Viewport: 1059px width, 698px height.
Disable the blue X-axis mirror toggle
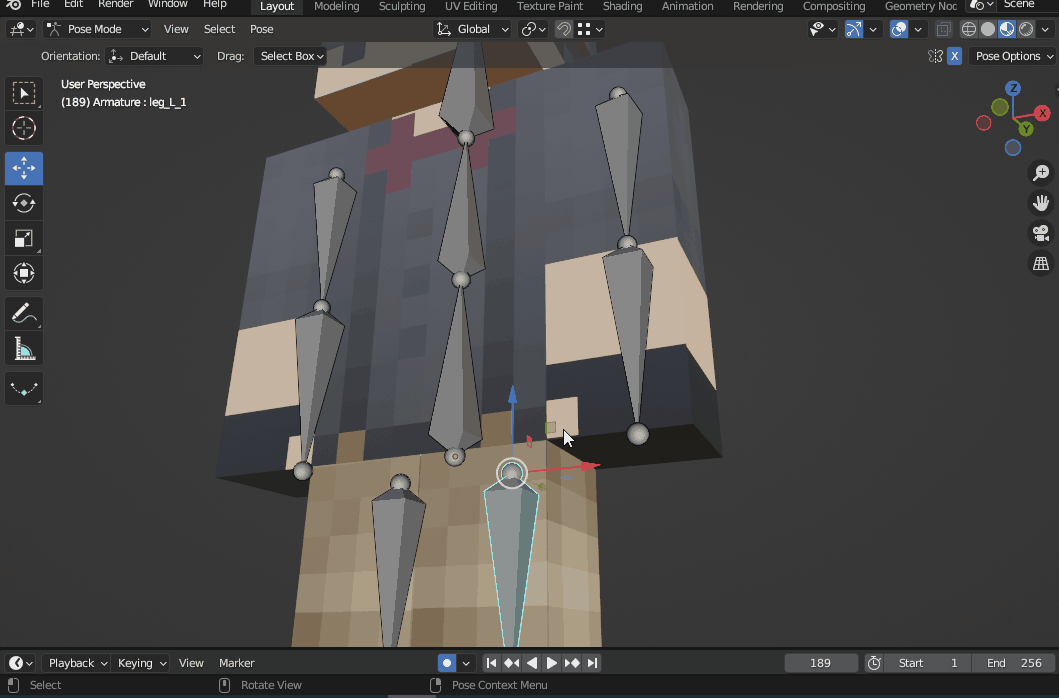click(954, 56)
